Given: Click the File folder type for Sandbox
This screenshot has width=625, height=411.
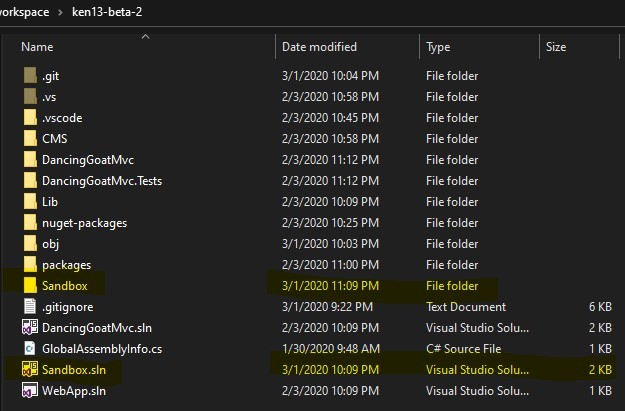Looking at the screenshot, I should pos(452,286).
